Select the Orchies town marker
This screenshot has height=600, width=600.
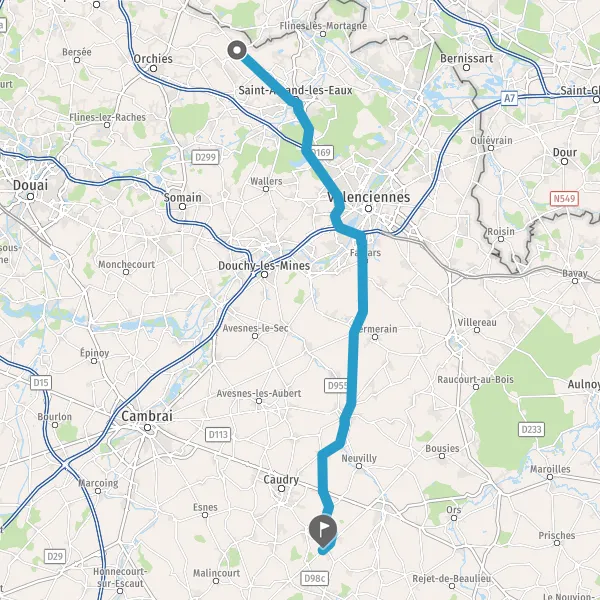coord(153,69)
